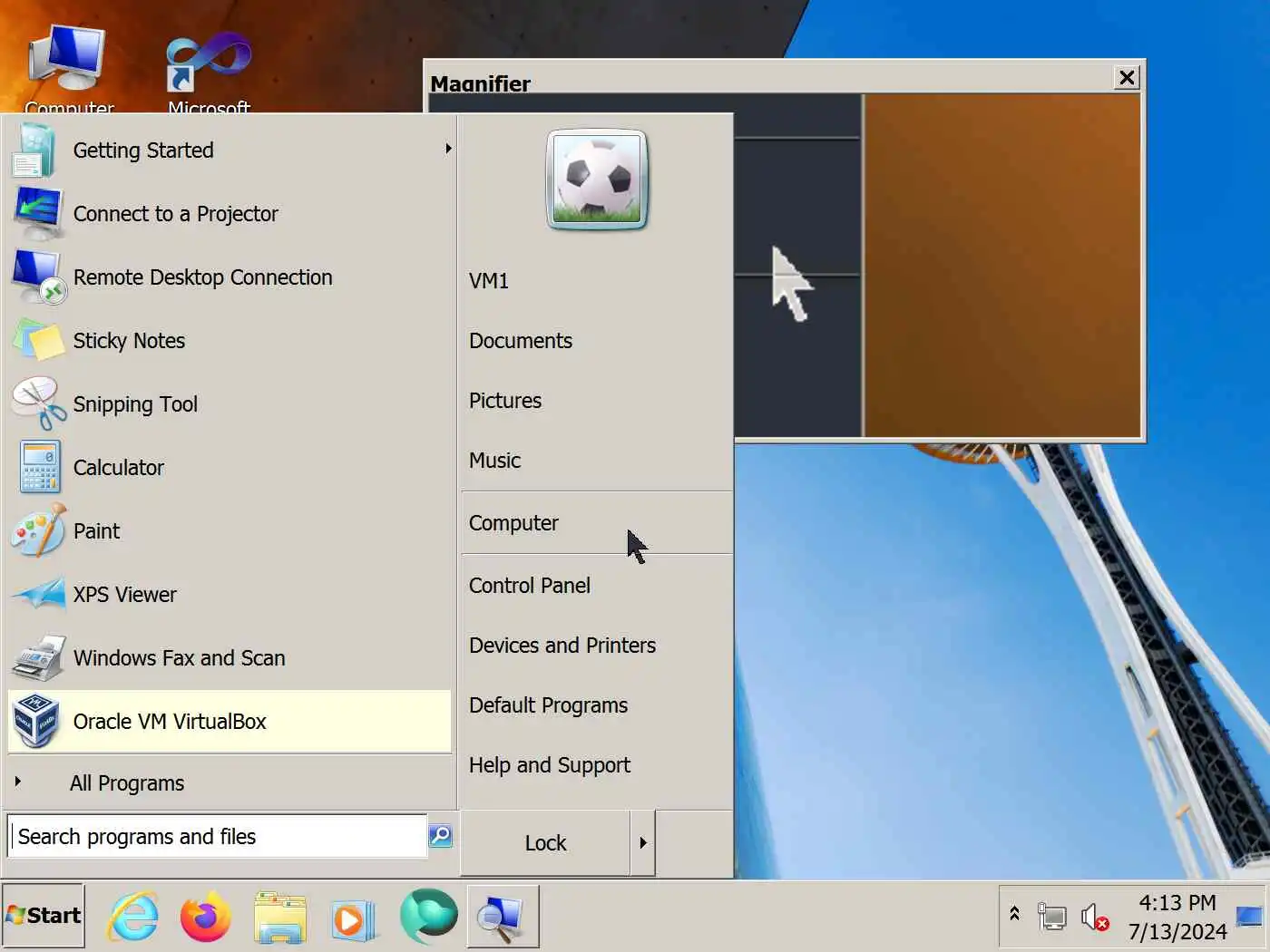Click the network icon in system tray
Screen dimensions: 1270x952
point(1052,917)
